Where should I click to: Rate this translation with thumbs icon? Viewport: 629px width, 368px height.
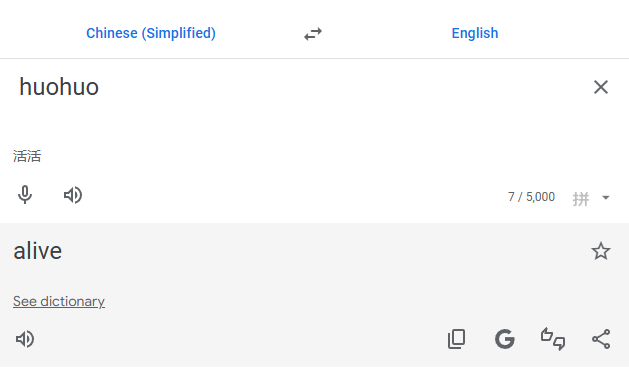coord(553,339)
